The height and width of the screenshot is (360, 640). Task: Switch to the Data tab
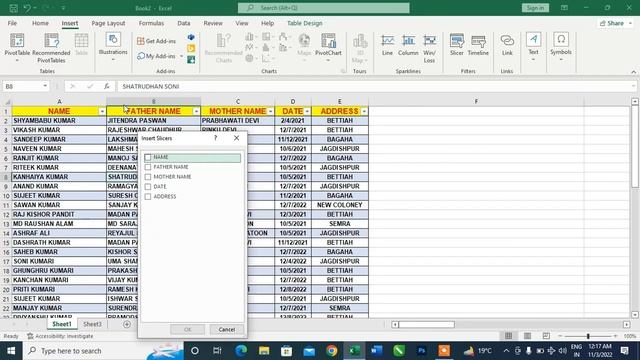point(184,23)
